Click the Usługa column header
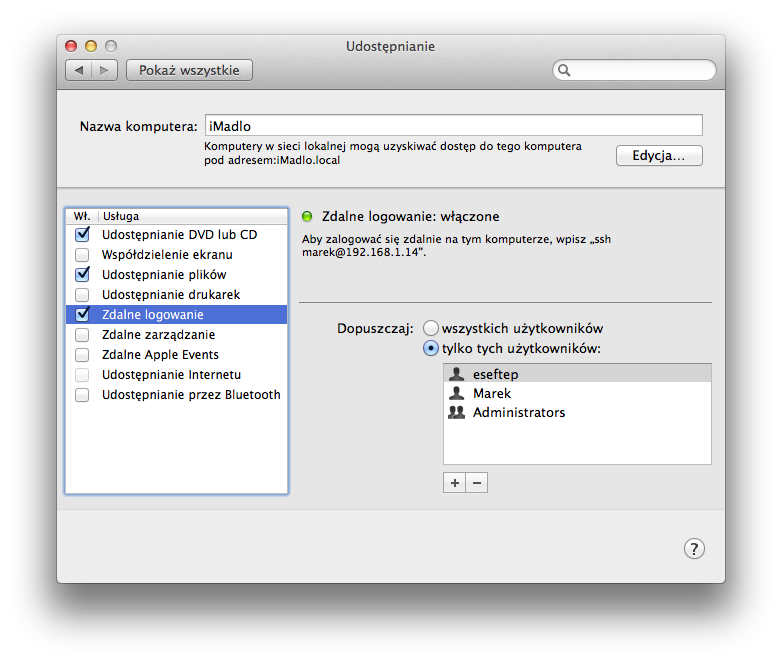The height and width of the screenshot is (662, 782). click(x=193, y=216)
